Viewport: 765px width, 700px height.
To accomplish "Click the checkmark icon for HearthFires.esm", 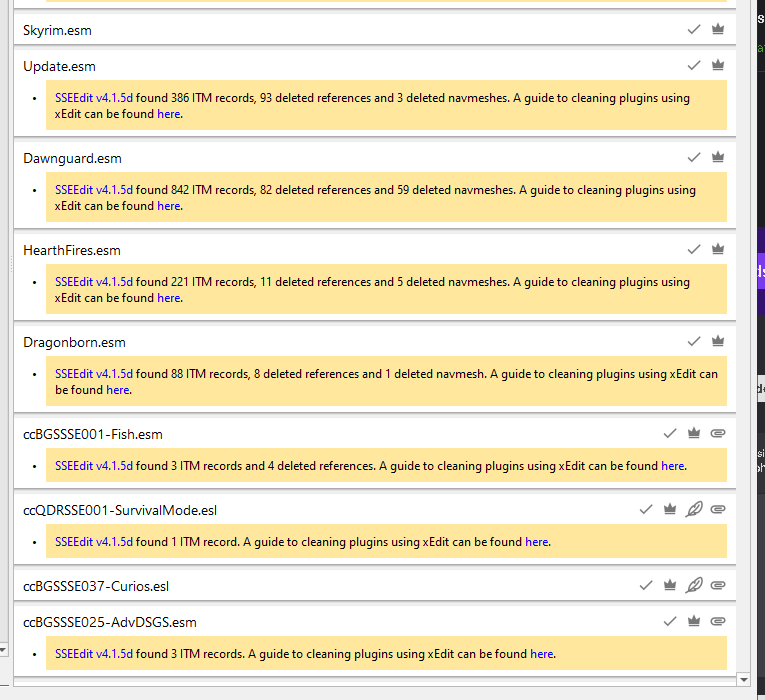I will coord(694,249).
